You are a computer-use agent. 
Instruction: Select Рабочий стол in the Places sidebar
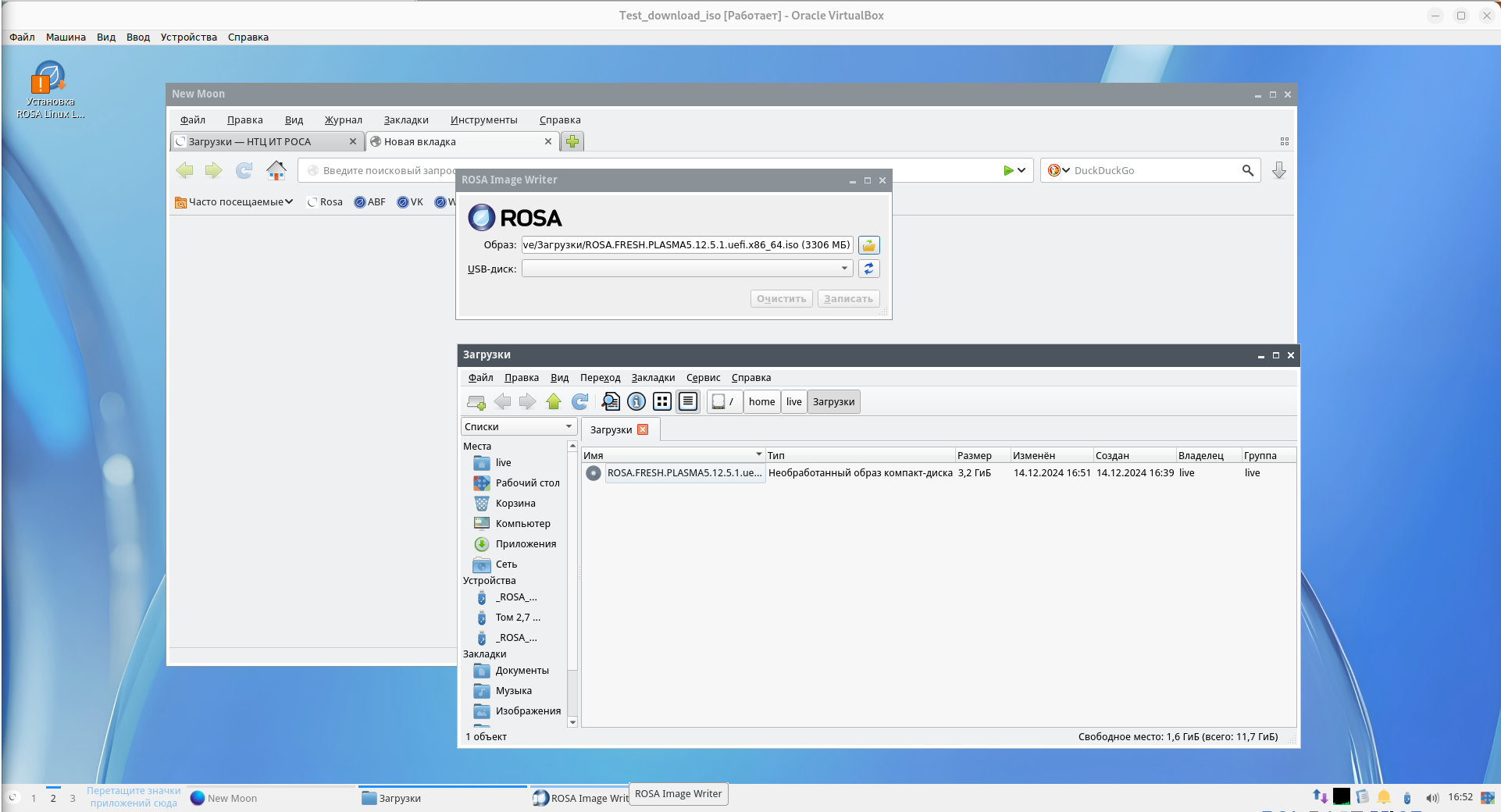517,483
